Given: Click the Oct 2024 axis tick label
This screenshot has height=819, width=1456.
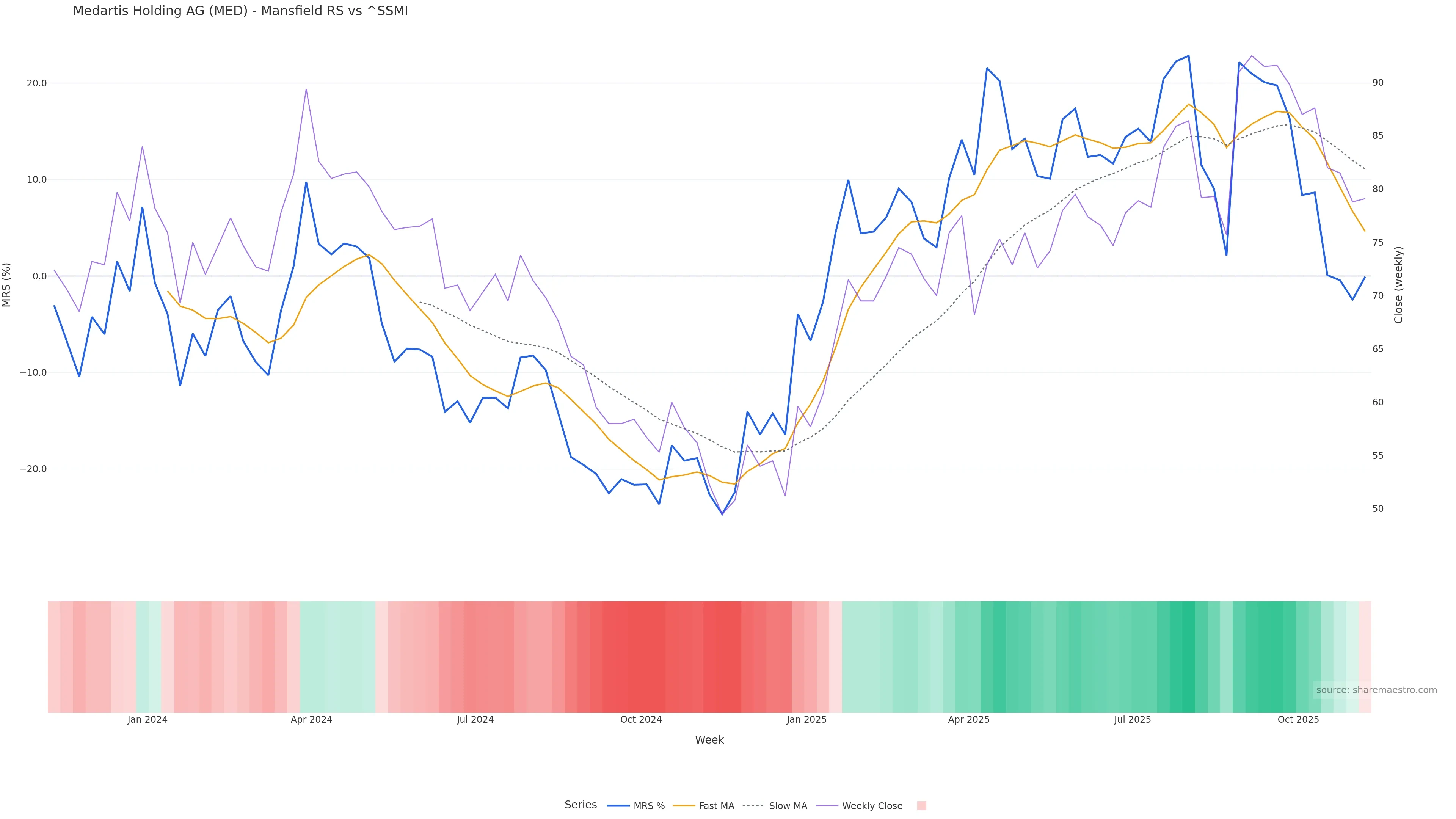Looking at the screenshot, I should (x=640, y=720).
